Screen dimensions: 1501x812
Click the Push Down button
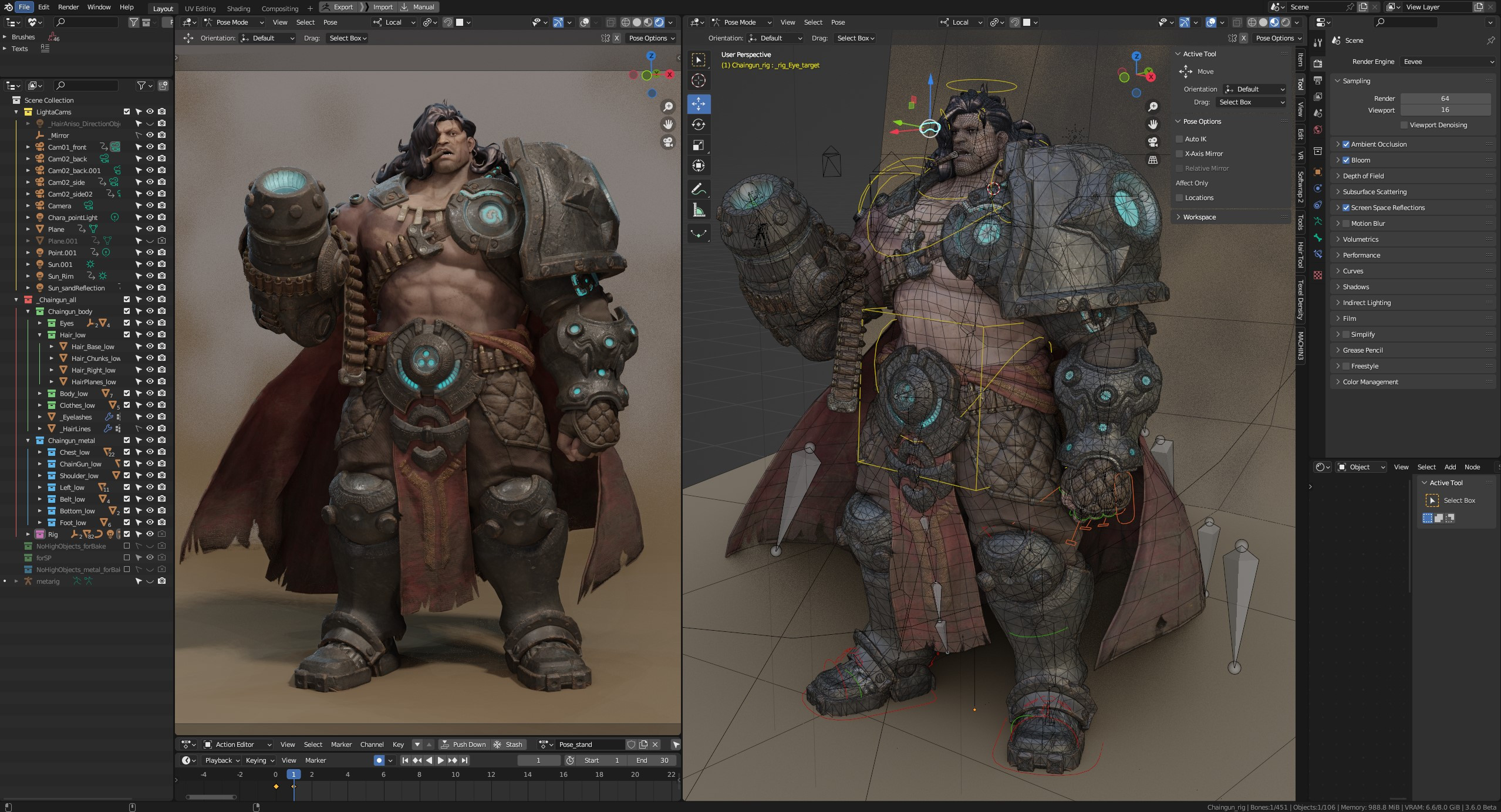(x=463, y=745)
